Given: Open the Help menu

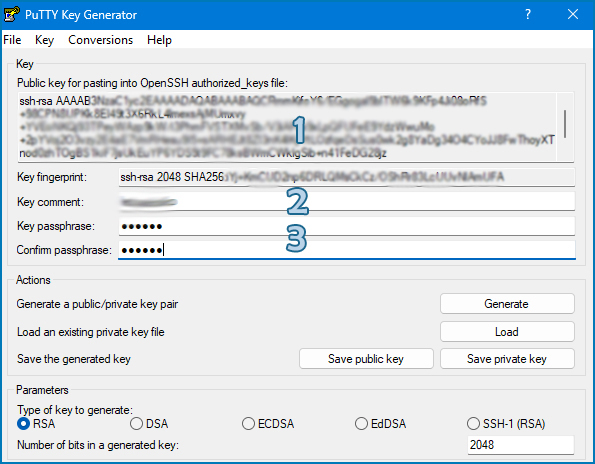Looking at the screenshot, I should (159, 40).
